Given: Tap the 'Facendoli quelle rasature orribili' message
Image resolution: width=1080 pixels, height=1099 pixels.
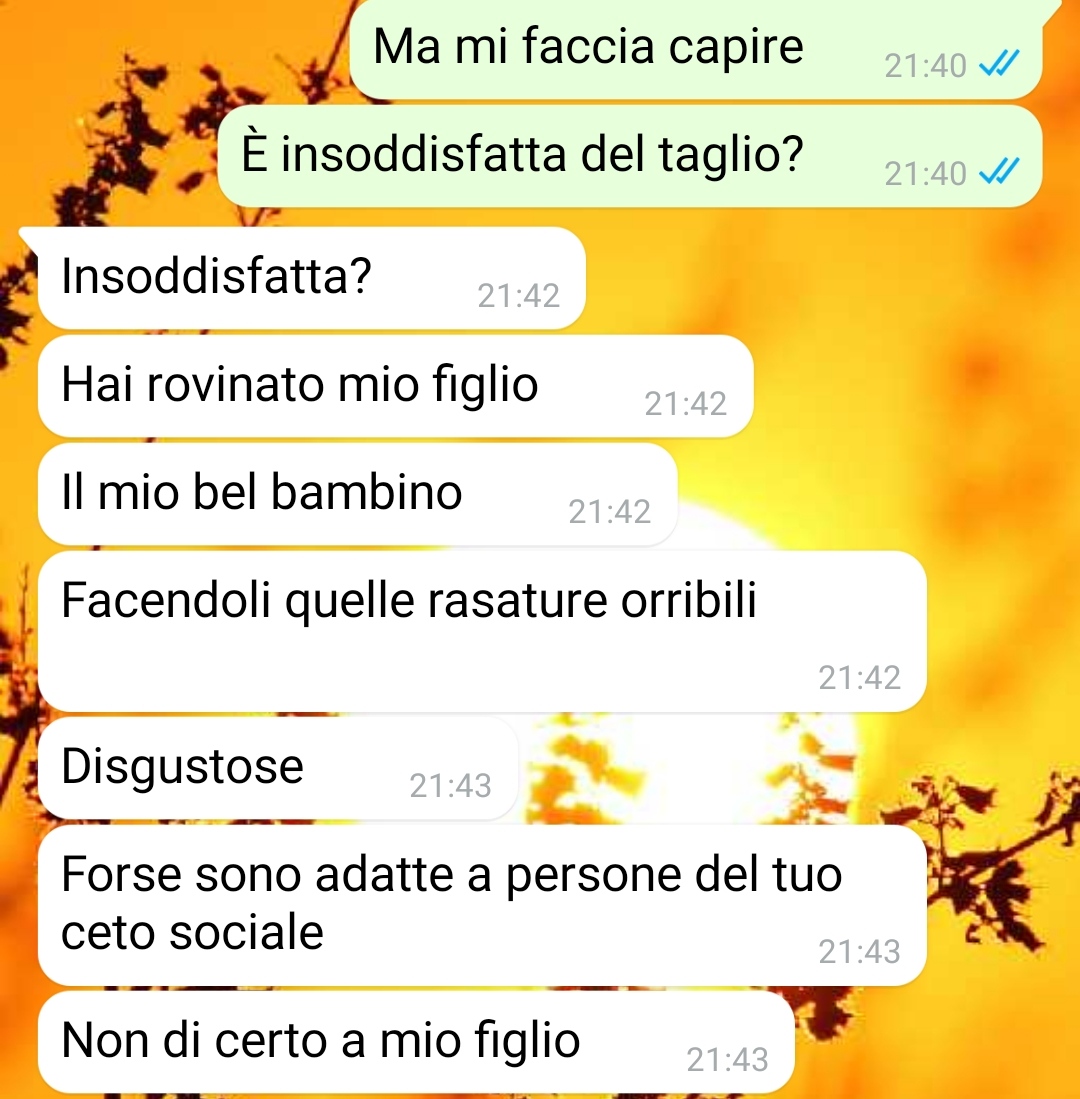Looking at the screenshot, I should click(x=482, y=632).
